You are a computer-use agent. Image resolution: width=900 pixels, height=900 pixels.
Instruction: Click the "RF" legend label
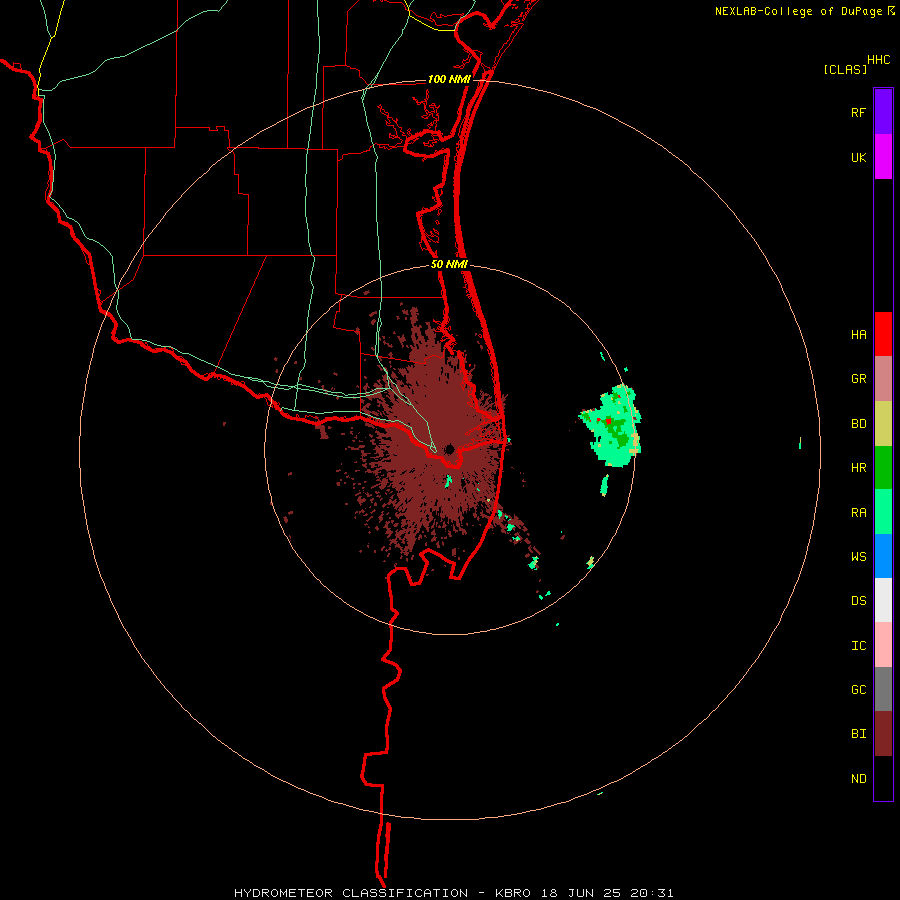858,113
